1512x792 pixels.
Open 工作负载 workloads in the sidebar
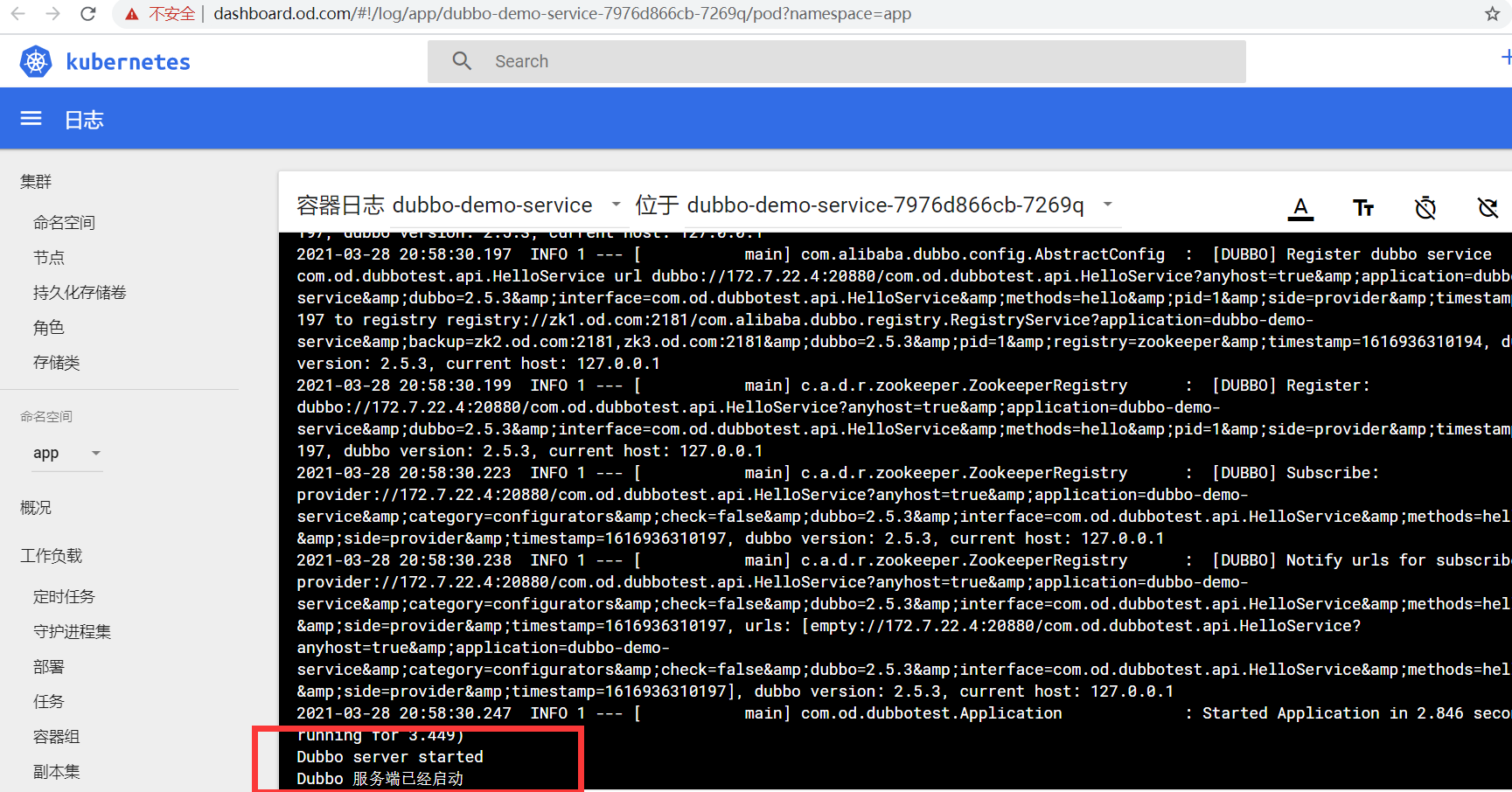(51, 555)
